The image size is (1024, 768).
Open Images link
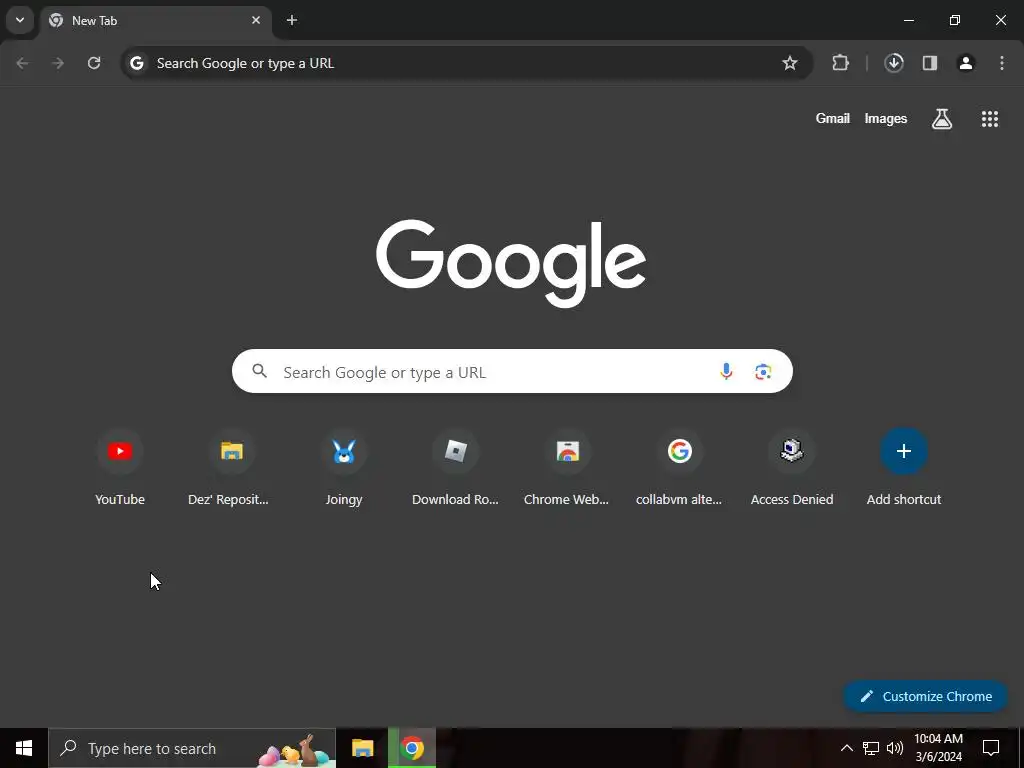tap(886, 118)
